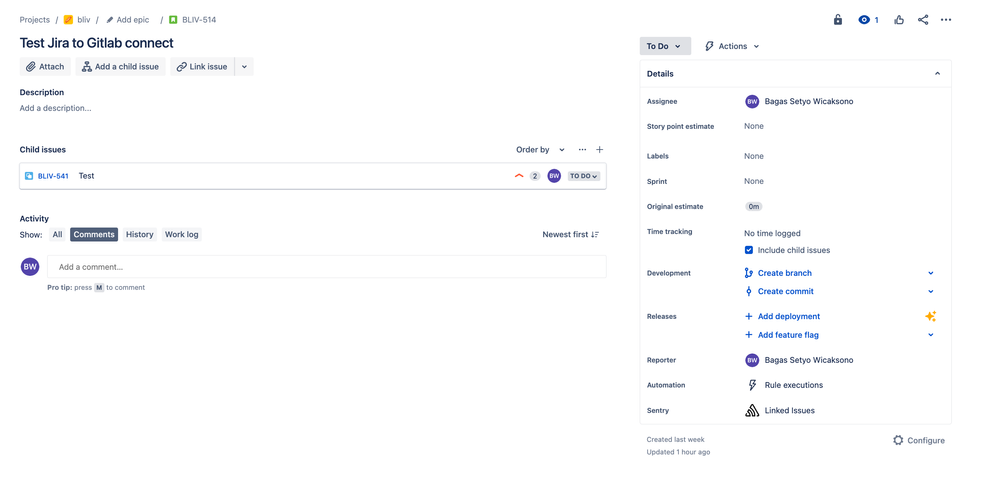
Task: Open child issue BLIV-541 link
Action: pos(53,176)
